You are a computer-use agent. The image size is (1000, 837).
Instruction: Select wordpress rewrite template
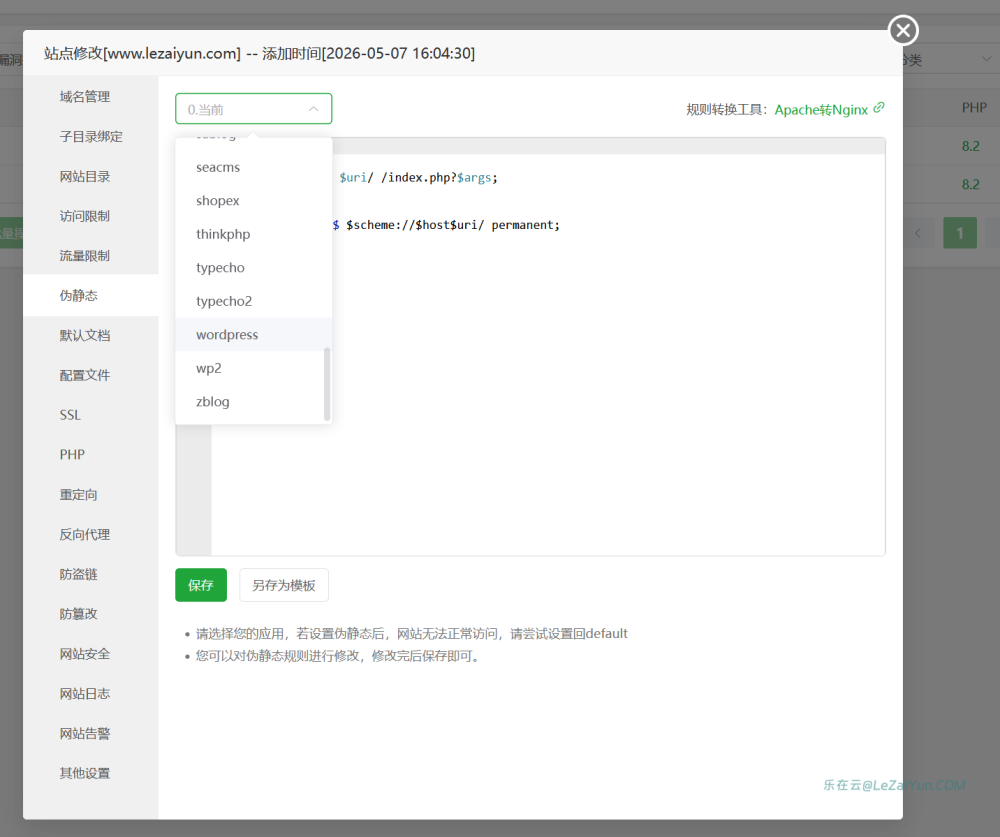pyautogui.click(x=253, y=334)
